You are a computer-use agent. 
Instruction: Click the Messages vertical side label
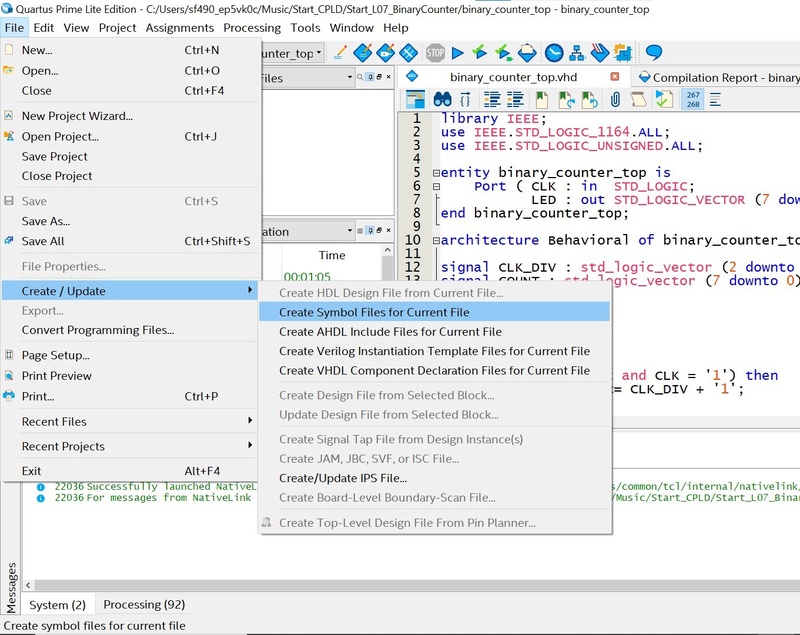pyautogui.click(x=11, y=587)
